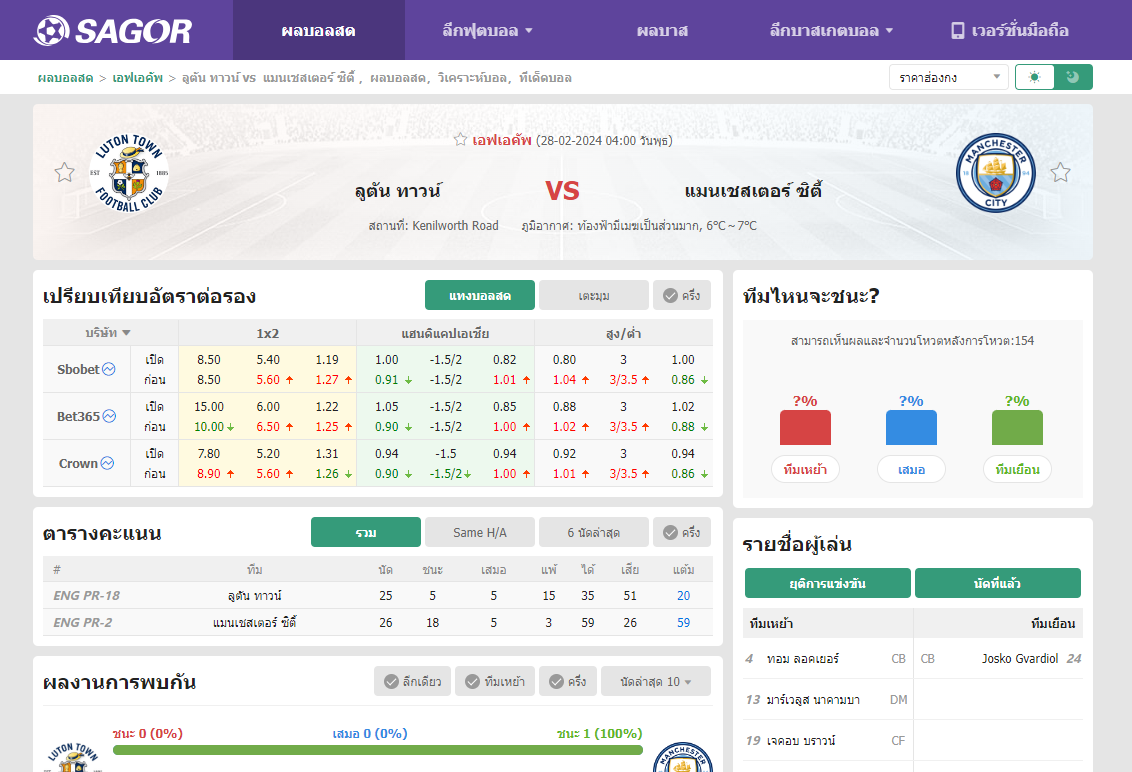Enable same league filter in head-to-head
1132x772 pixels.
pyautogui.click(x=412, y=681)
